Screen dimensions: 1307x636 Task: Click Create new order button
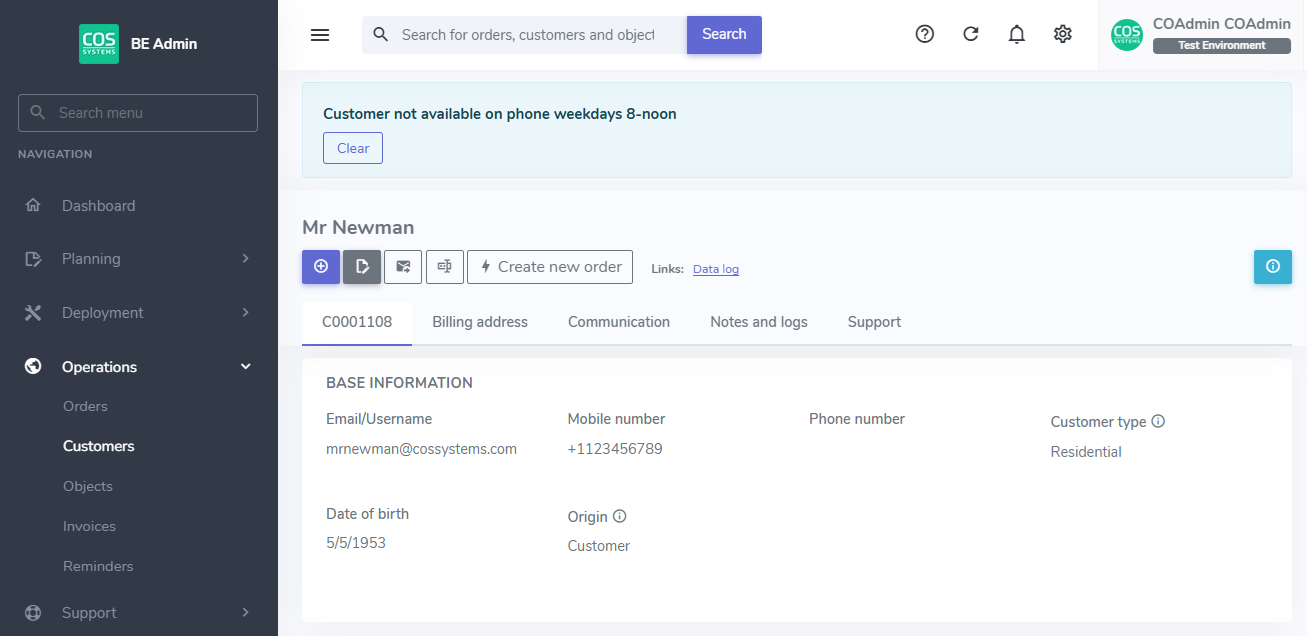click(550, 267)
